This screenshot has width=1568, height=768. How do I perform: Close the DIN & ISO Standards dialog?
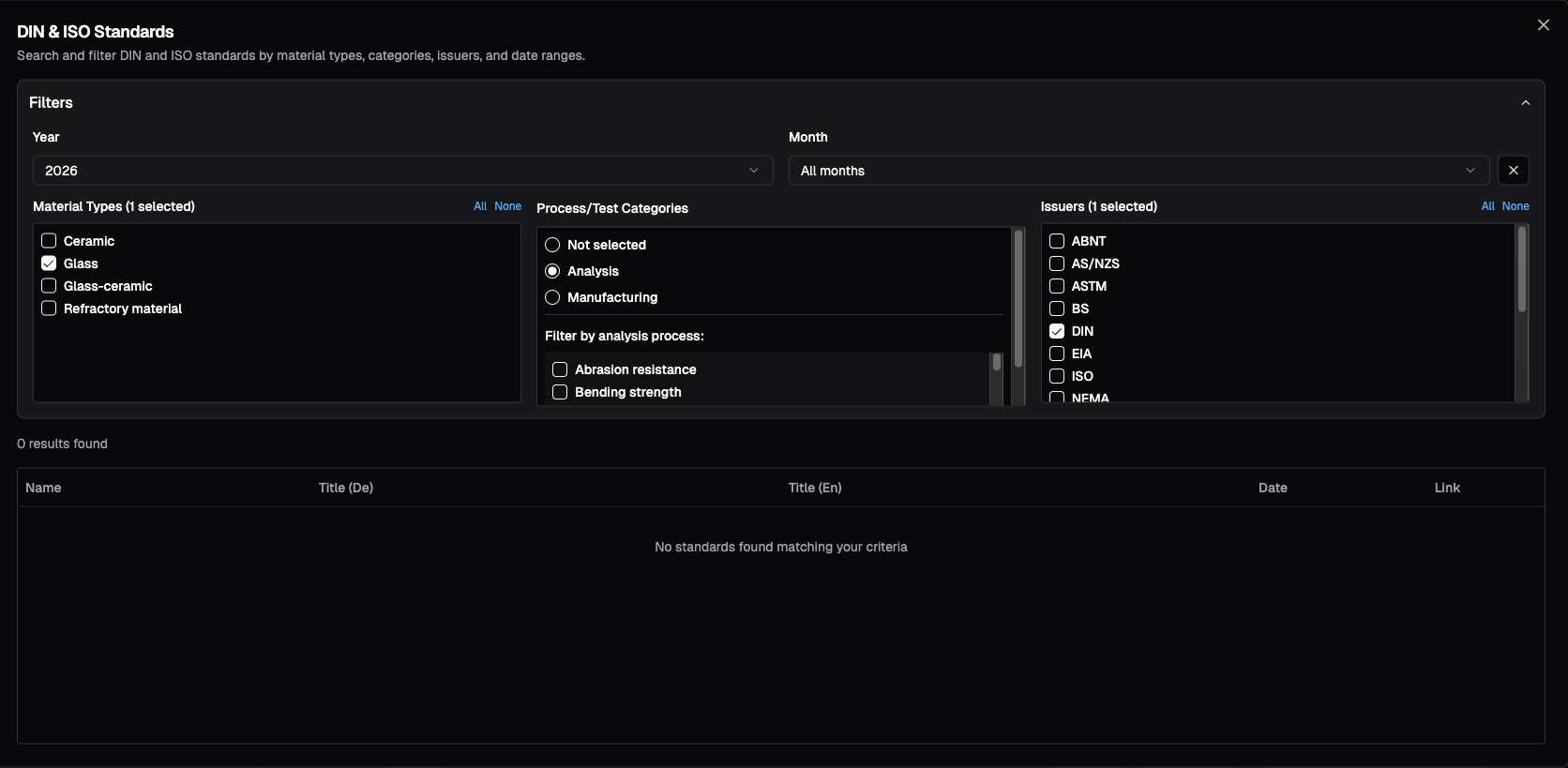pyautogui.click(x=1543, y=25)
